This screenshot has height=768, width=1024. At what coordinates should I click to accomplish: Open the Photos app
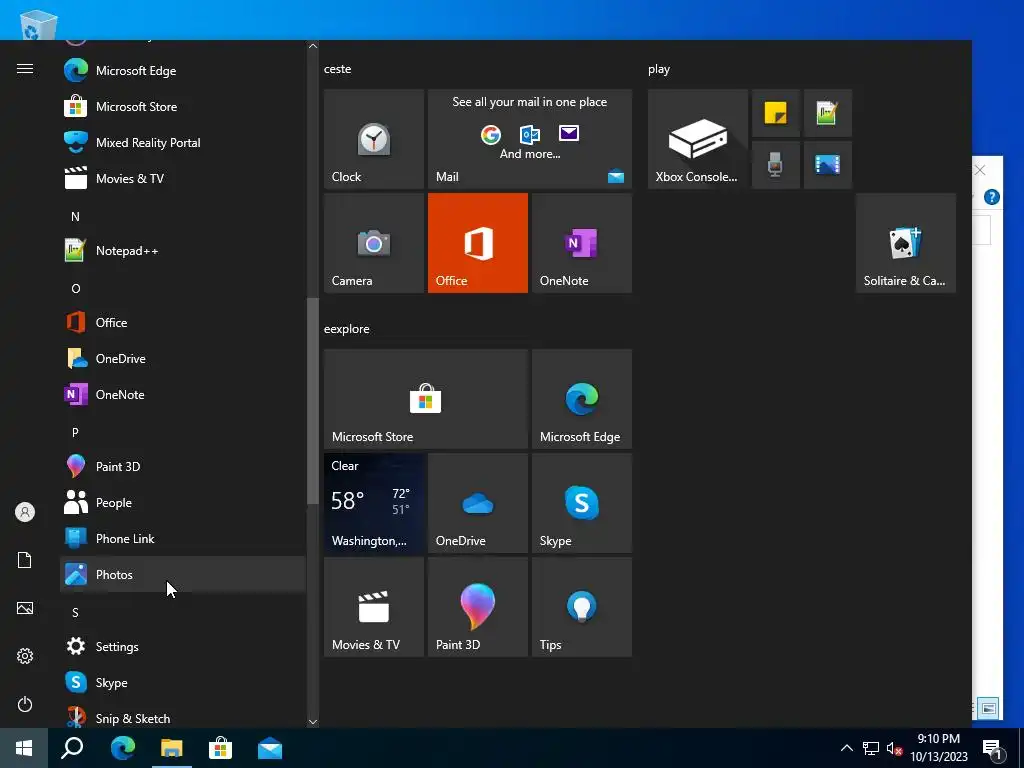(x=183, y=575)
